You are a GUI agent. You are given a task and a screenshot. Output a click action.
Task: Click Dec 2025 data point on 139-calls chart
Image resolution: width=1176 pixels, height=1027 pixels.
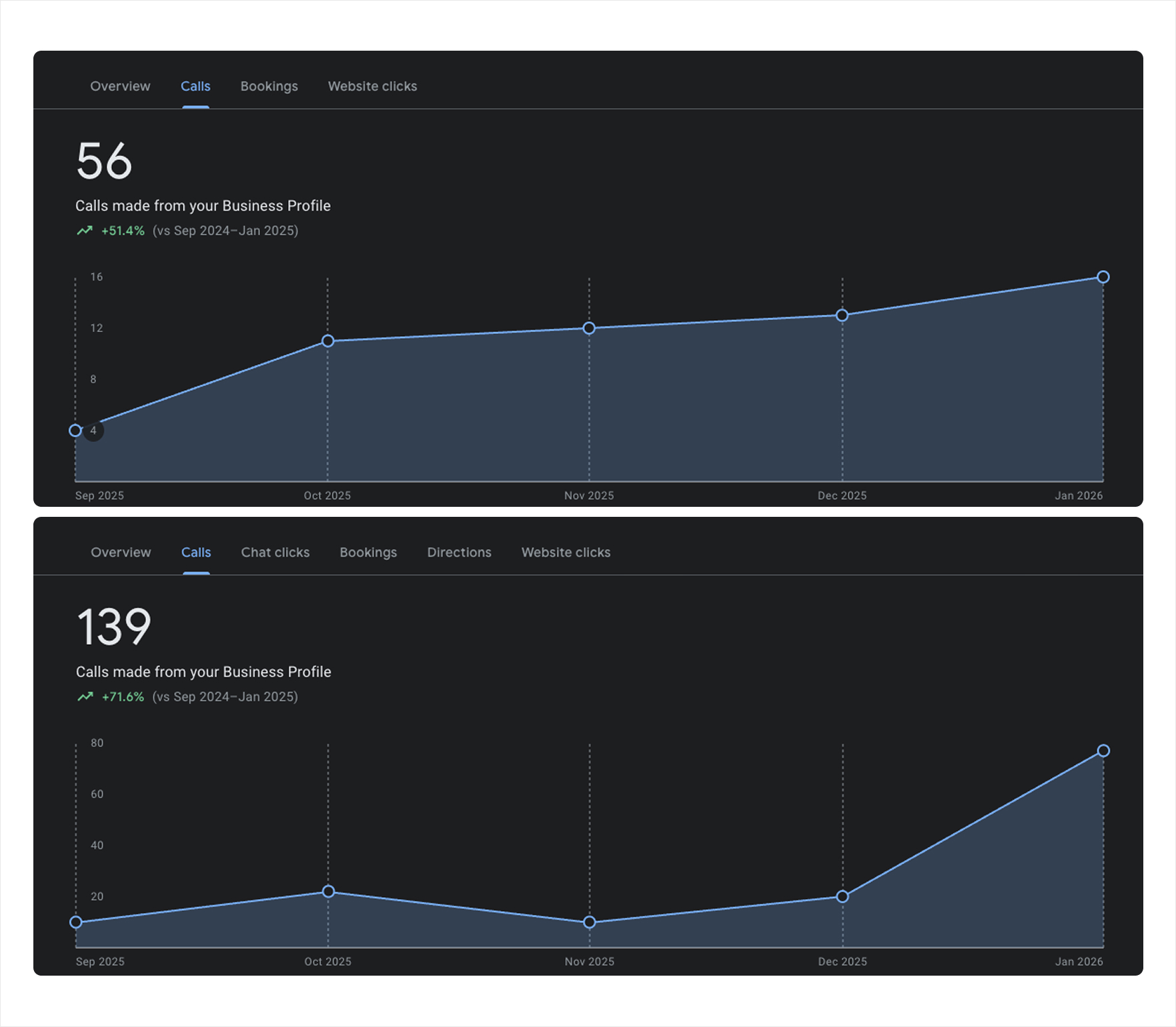(842, 896)
